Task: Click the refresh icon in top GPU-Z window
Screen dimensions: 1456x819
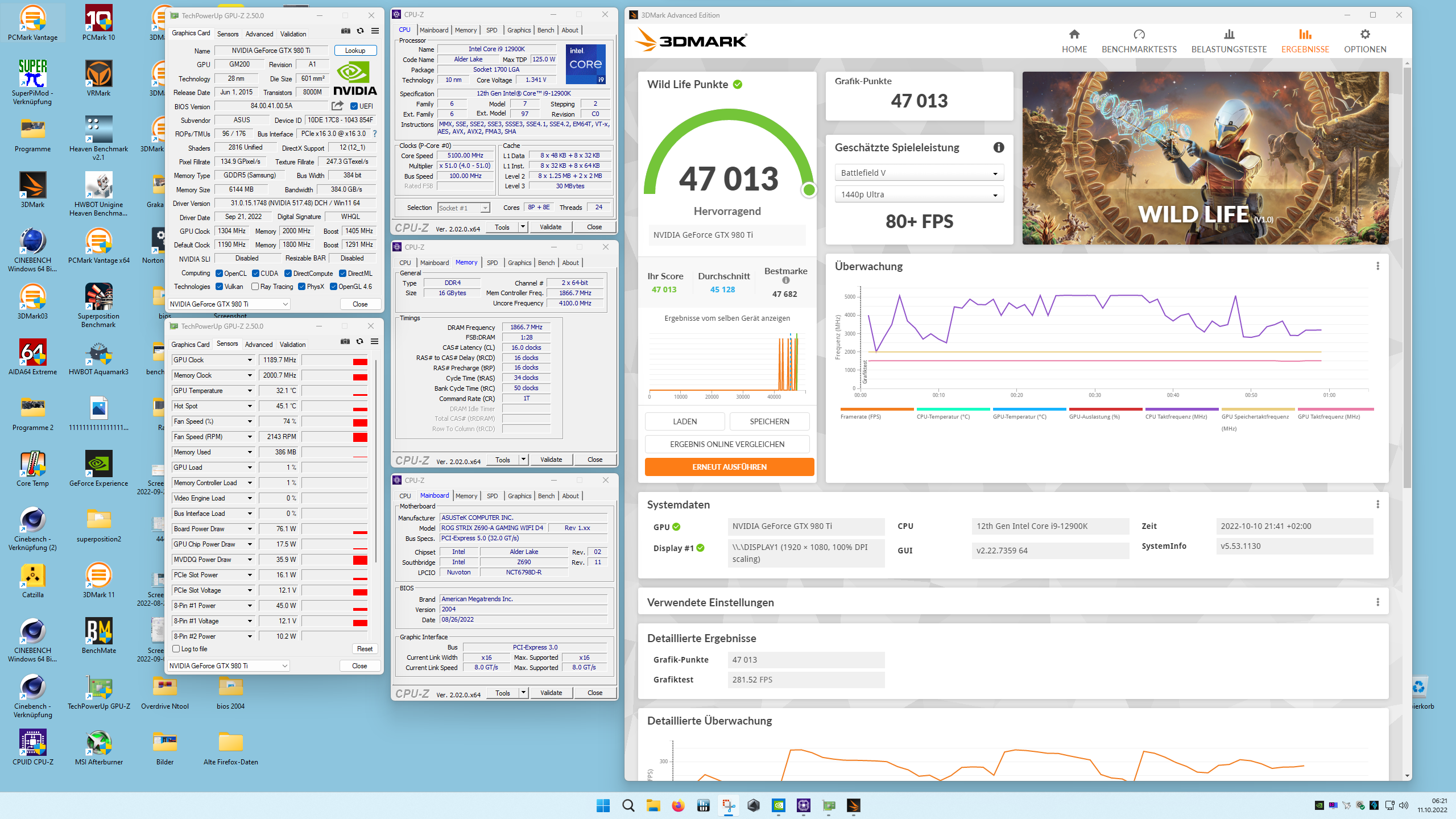Action: coord(360,31)
